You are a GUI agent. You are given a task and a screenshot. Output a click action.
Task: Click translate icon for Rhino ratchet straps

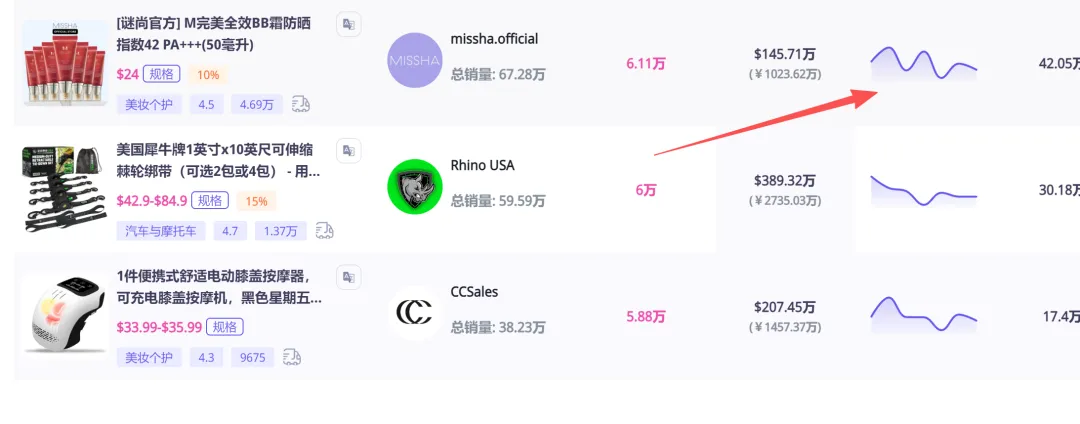[348, 151]
